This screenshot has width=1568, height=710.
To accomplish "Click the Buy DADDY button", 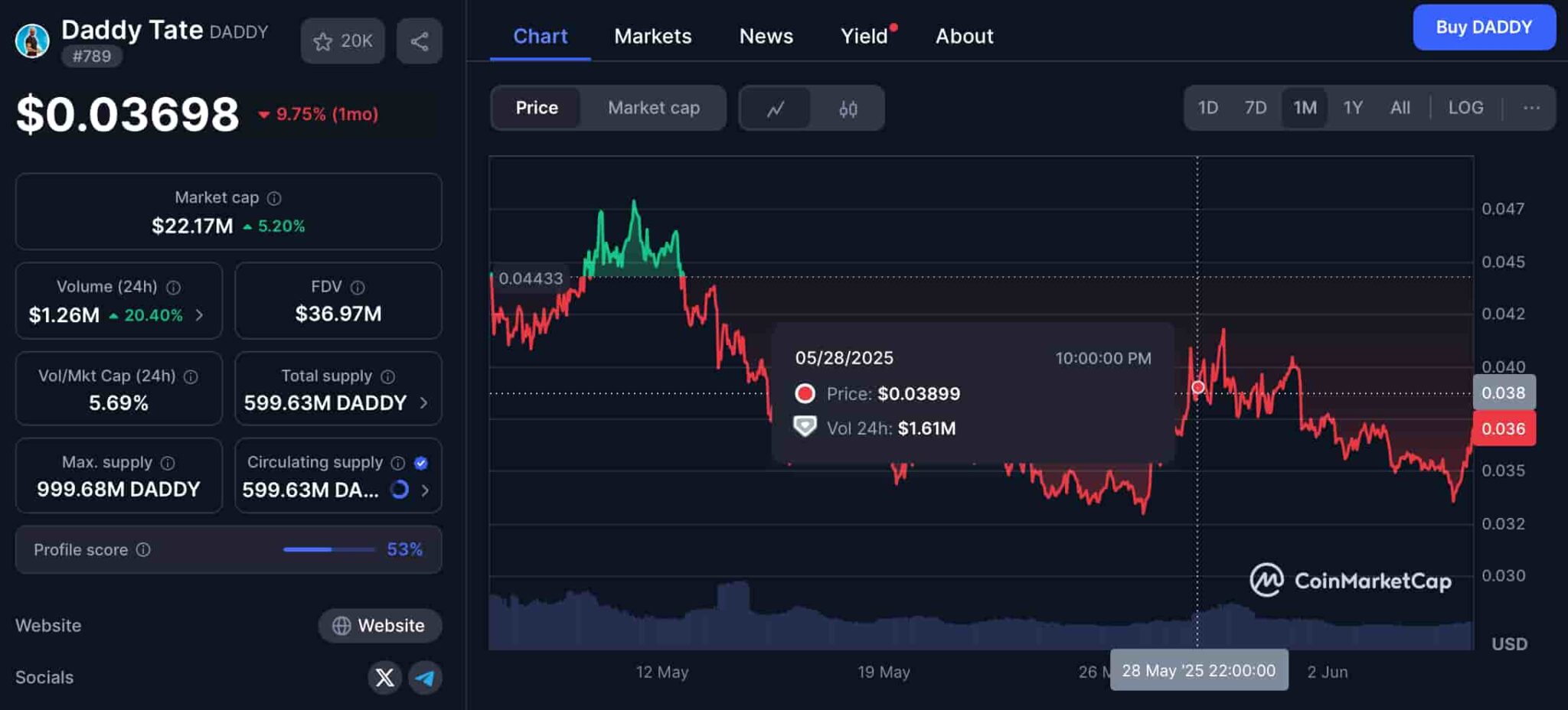I will click(x=1483, y=28).
